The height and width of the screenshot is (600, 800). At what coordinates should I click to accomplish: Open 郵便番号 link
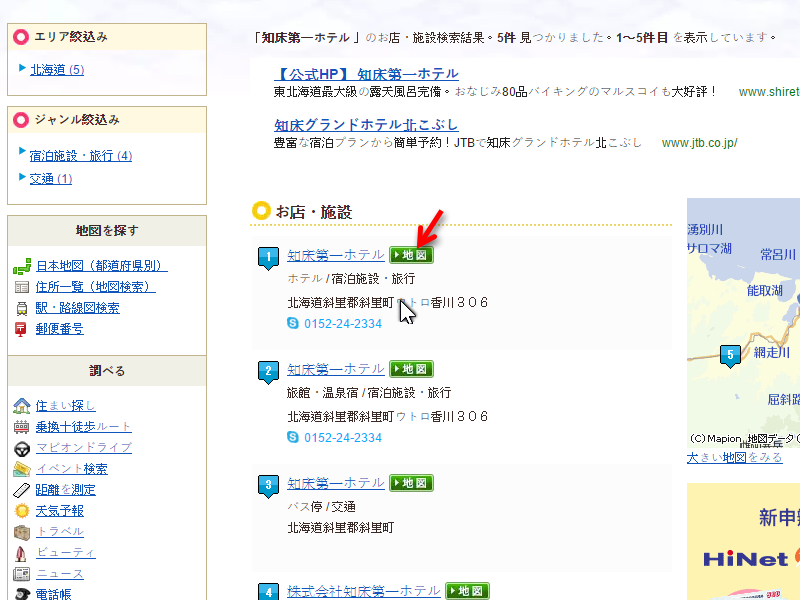point(60,329)
